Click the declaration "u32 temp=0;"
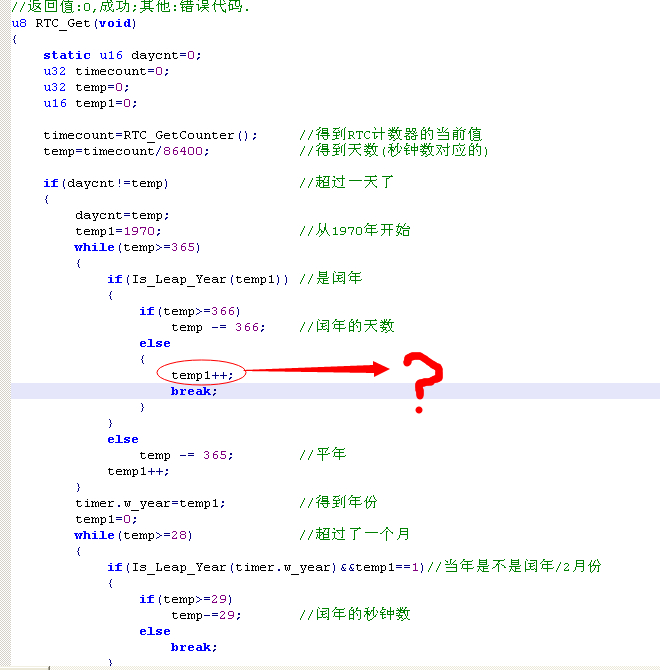 pos(86,87)
